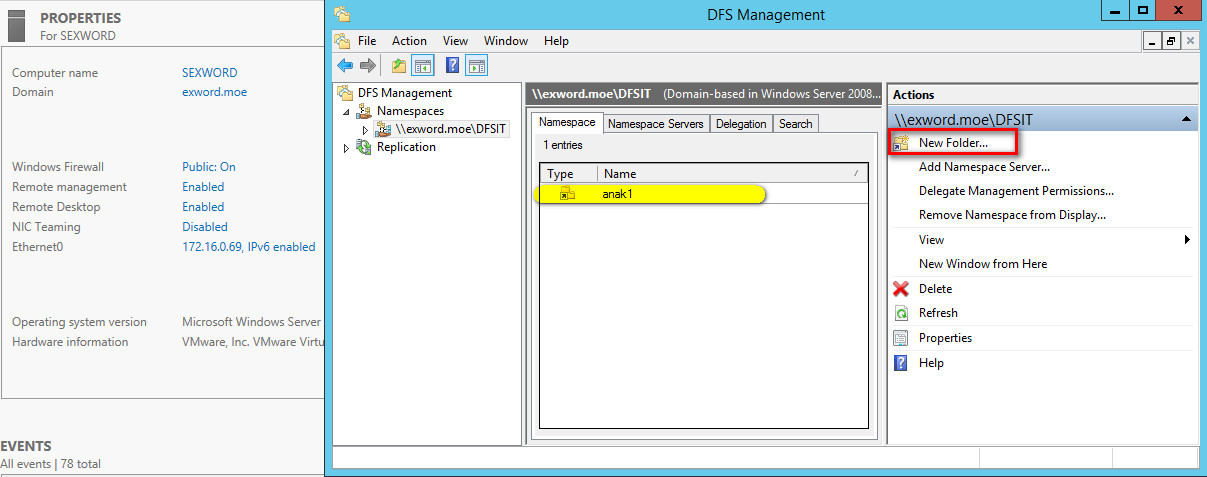Click the DFS Management title bar app icon
The height and width of the screenshot is (477, 1207).
coord(343,13)
